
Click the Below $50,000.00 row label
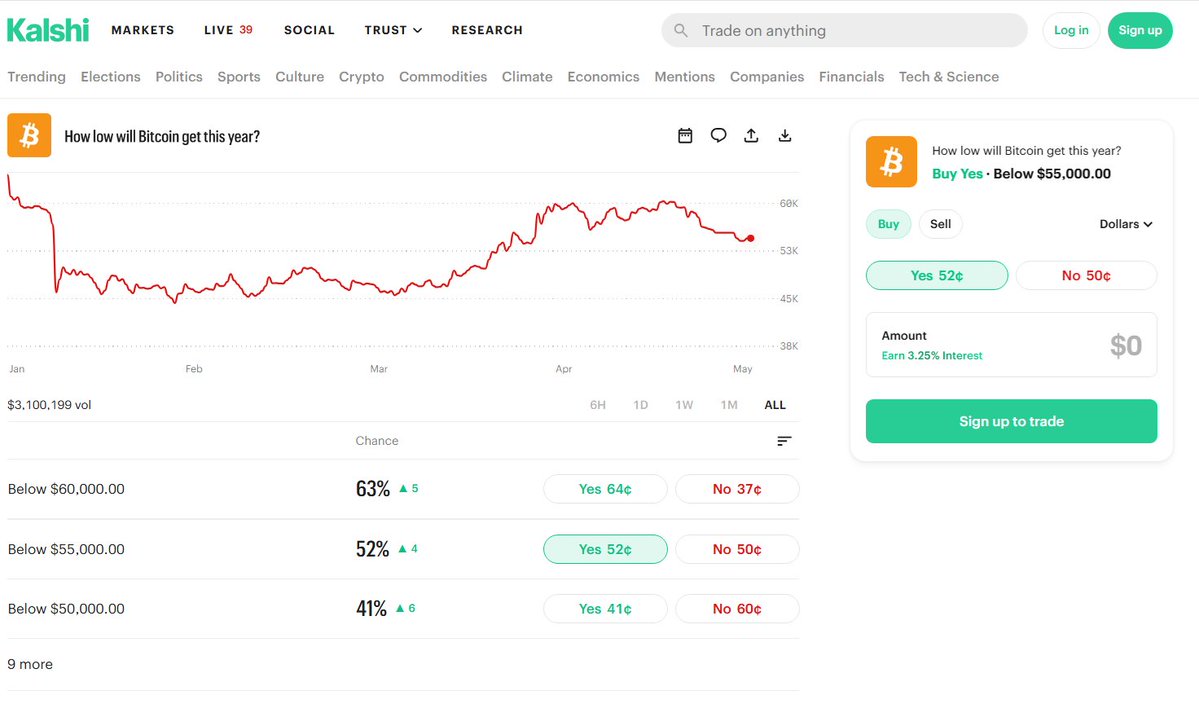coord(66,608)
